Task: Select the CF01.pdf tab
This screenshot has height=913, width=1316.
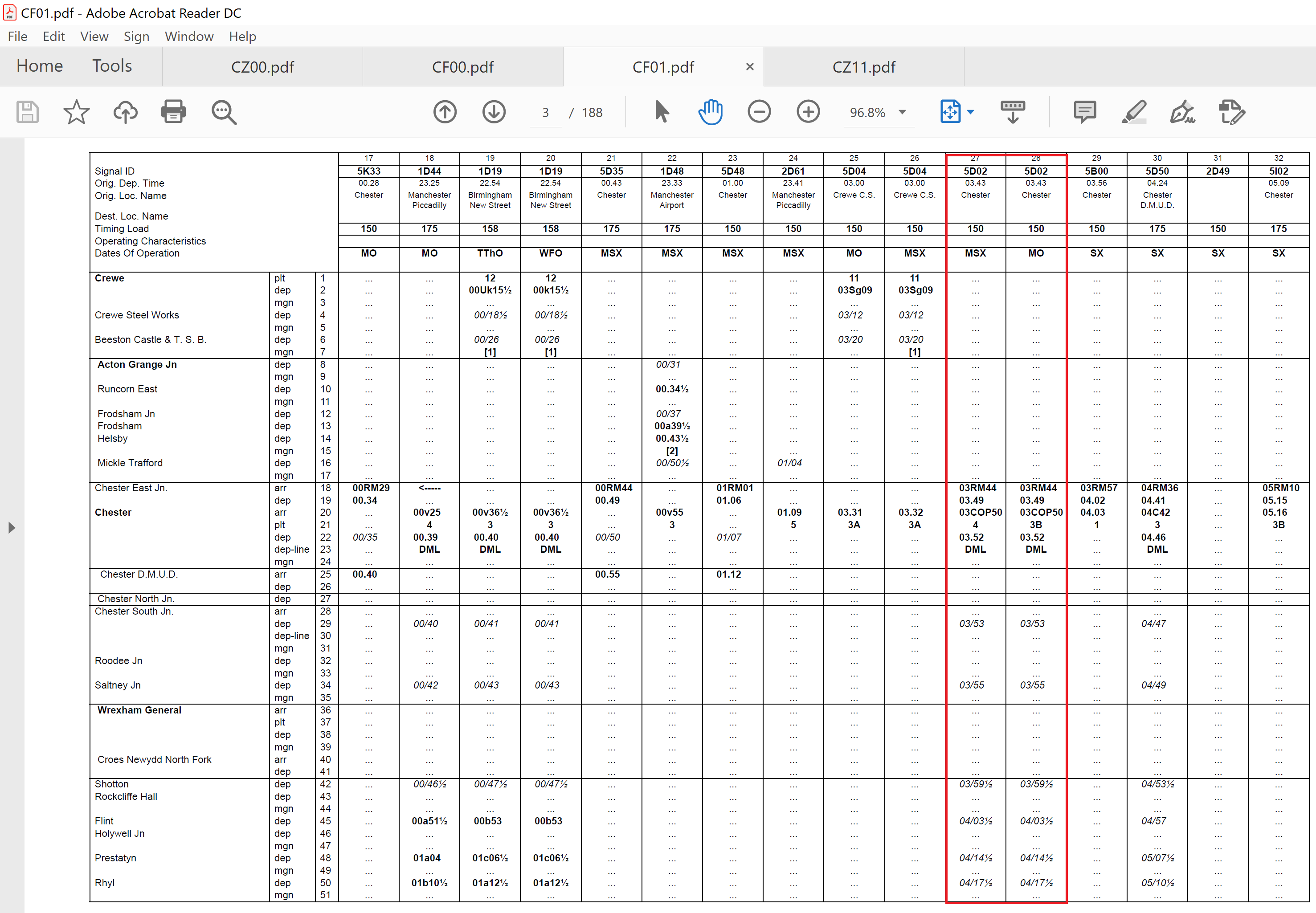Action: (663, 67)
